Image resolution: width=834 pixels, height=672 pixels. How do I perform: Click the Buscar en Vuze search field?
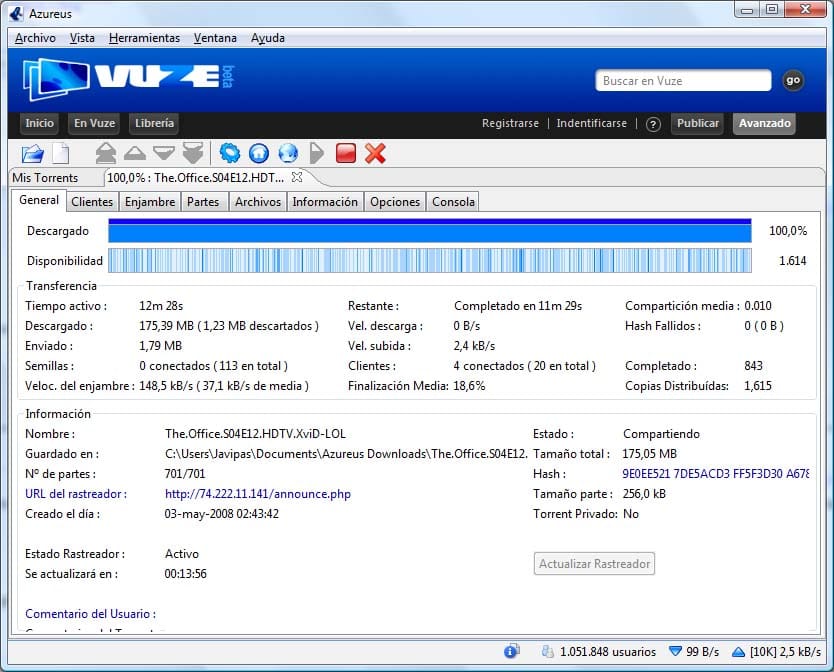pyautogui.click(x=684, y=81)
